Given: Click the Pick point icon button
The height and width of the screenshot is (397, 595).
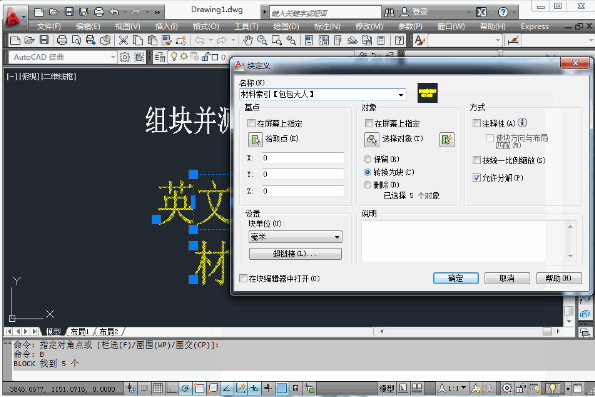Looking at the screenshot, I should (255, 139).
